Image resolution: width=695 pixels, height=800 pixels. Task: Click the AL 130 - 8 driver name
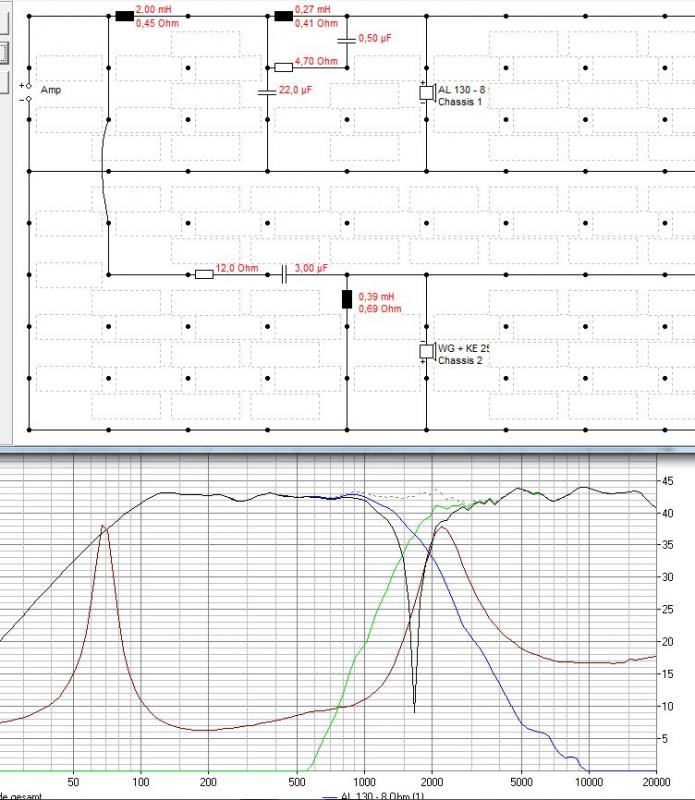pos(462,90)
